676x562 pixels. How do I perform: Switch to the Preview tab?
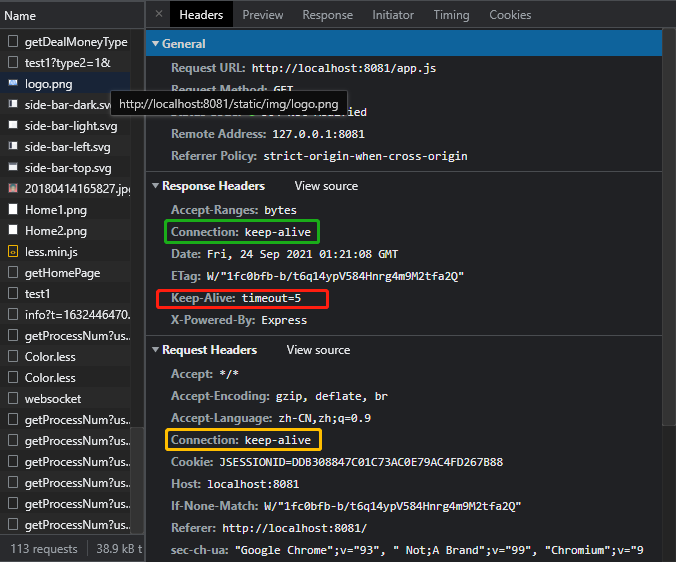(263, 15)
